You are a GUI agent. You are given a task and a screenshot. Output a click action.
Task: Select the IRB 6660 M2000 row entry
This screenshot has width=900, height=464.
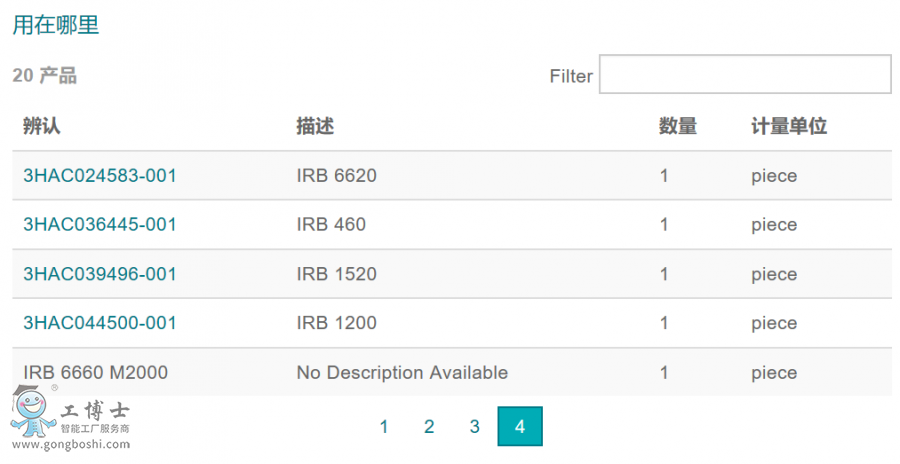[96, 373]
